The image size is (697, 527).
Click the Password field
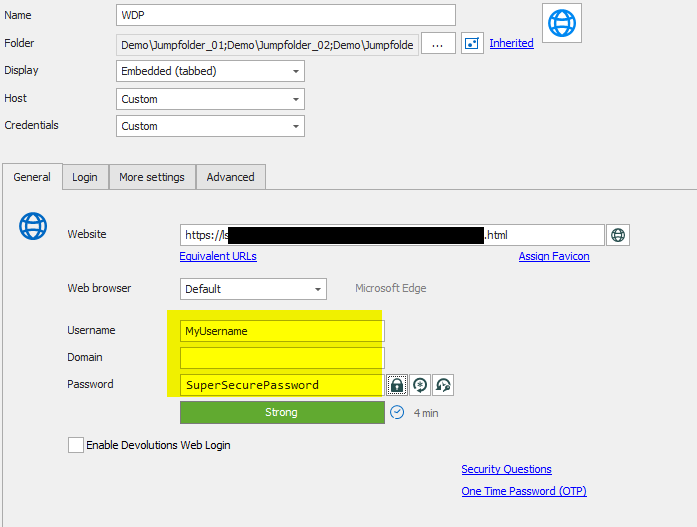[x=282, y=385]
